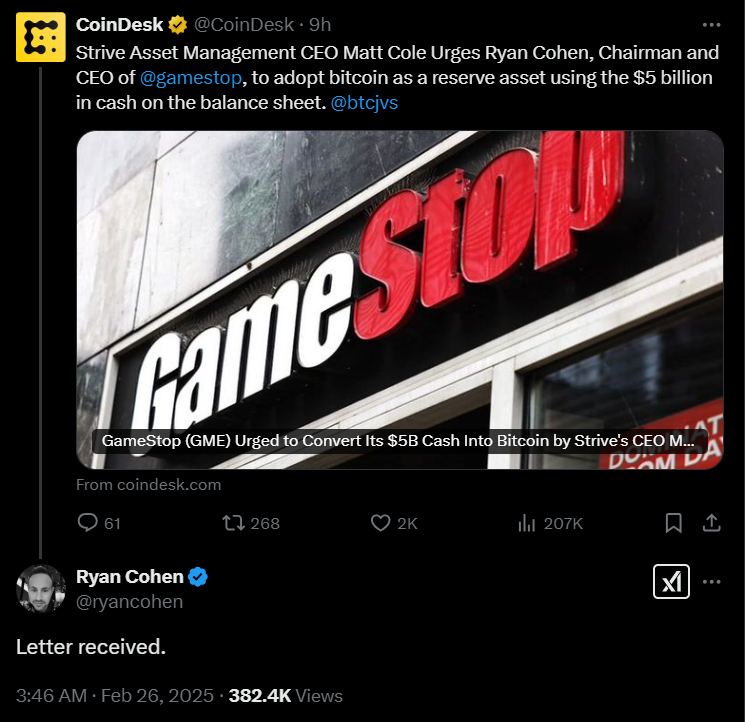The height and width of the screenshot is (722, 745).
Task: Open reply on CoinDesk post
Action: [99, 523]
